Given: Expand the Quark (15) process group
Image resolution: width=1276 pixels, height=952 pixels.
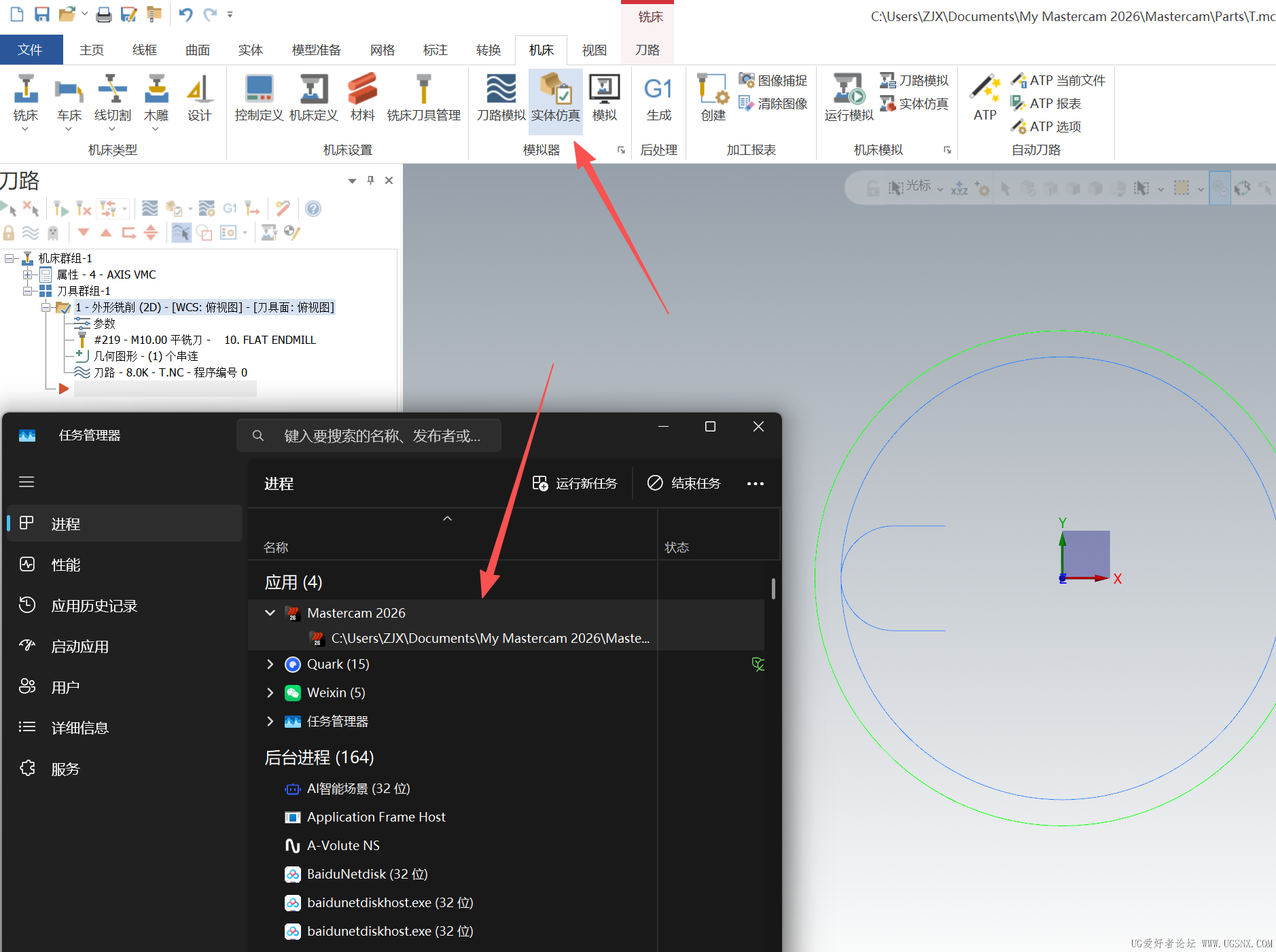Looking at the screenshot, I should (270, 664).
